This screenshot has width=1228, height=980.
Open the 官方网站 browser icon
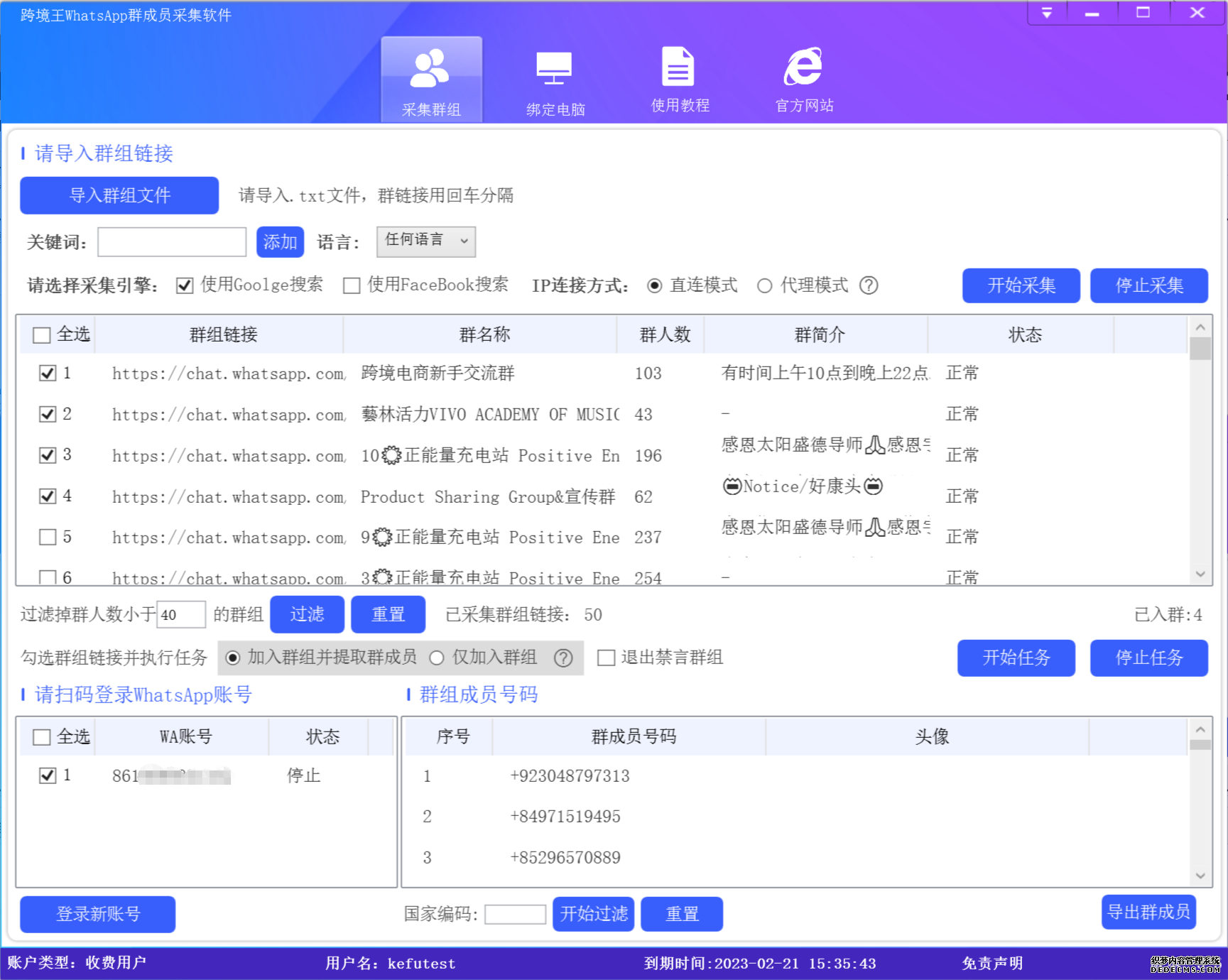(x=803, y=67)
